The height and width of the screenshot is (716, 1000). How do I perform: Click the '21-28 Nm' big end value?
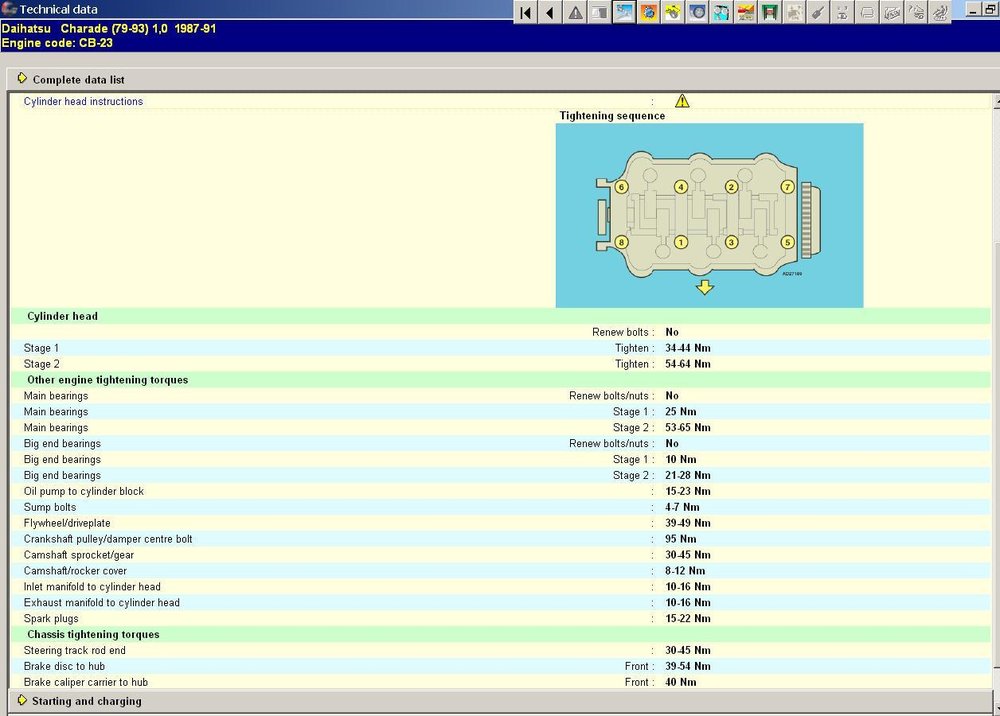[688, 476]
